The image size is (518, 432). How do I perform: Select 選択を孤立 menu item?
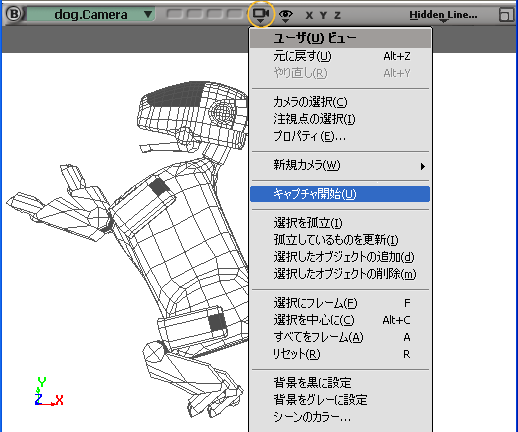point(340,223)
